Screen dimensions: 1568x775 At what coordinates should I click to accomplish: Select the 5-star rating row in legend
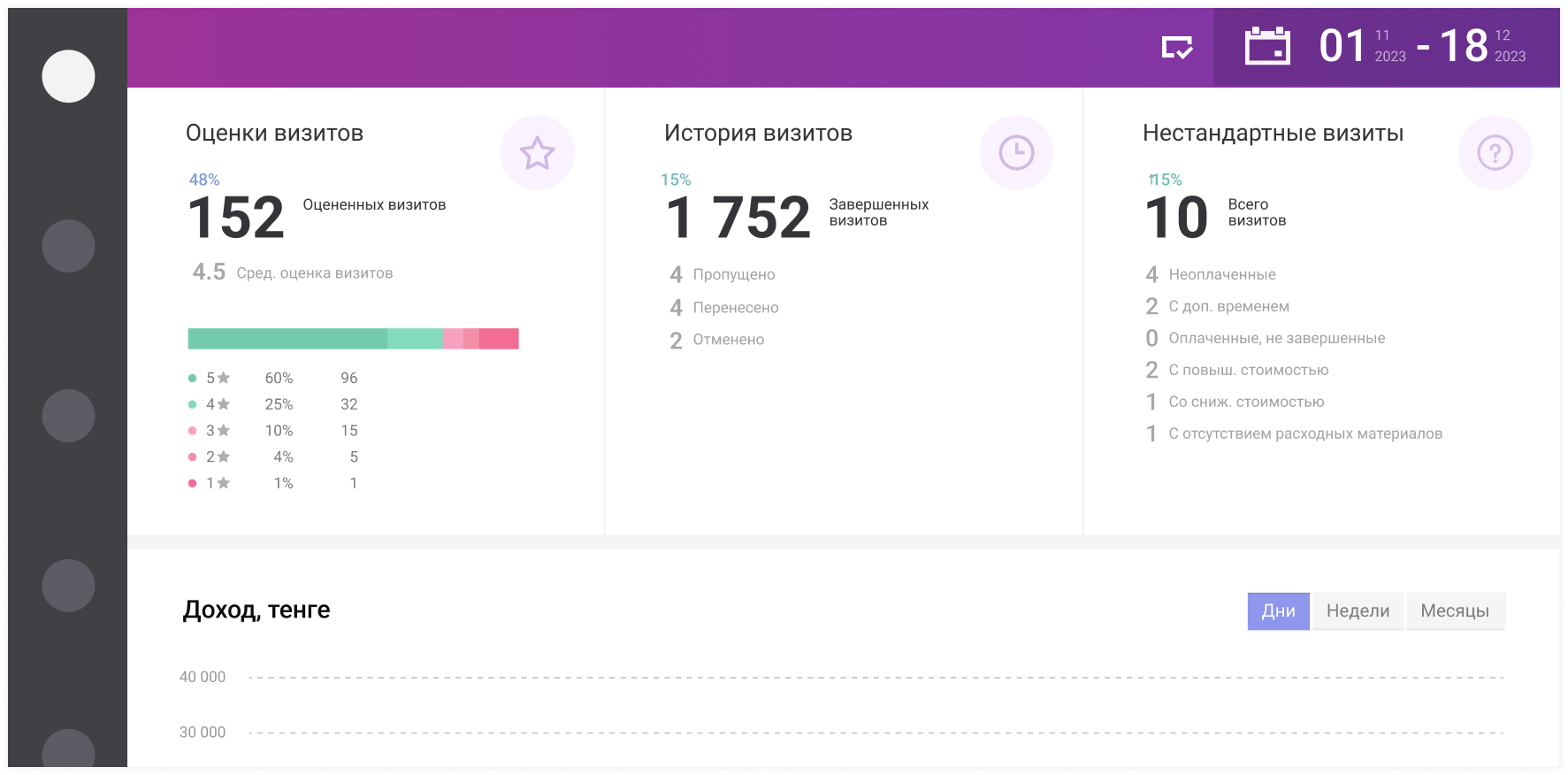point(272,378)
